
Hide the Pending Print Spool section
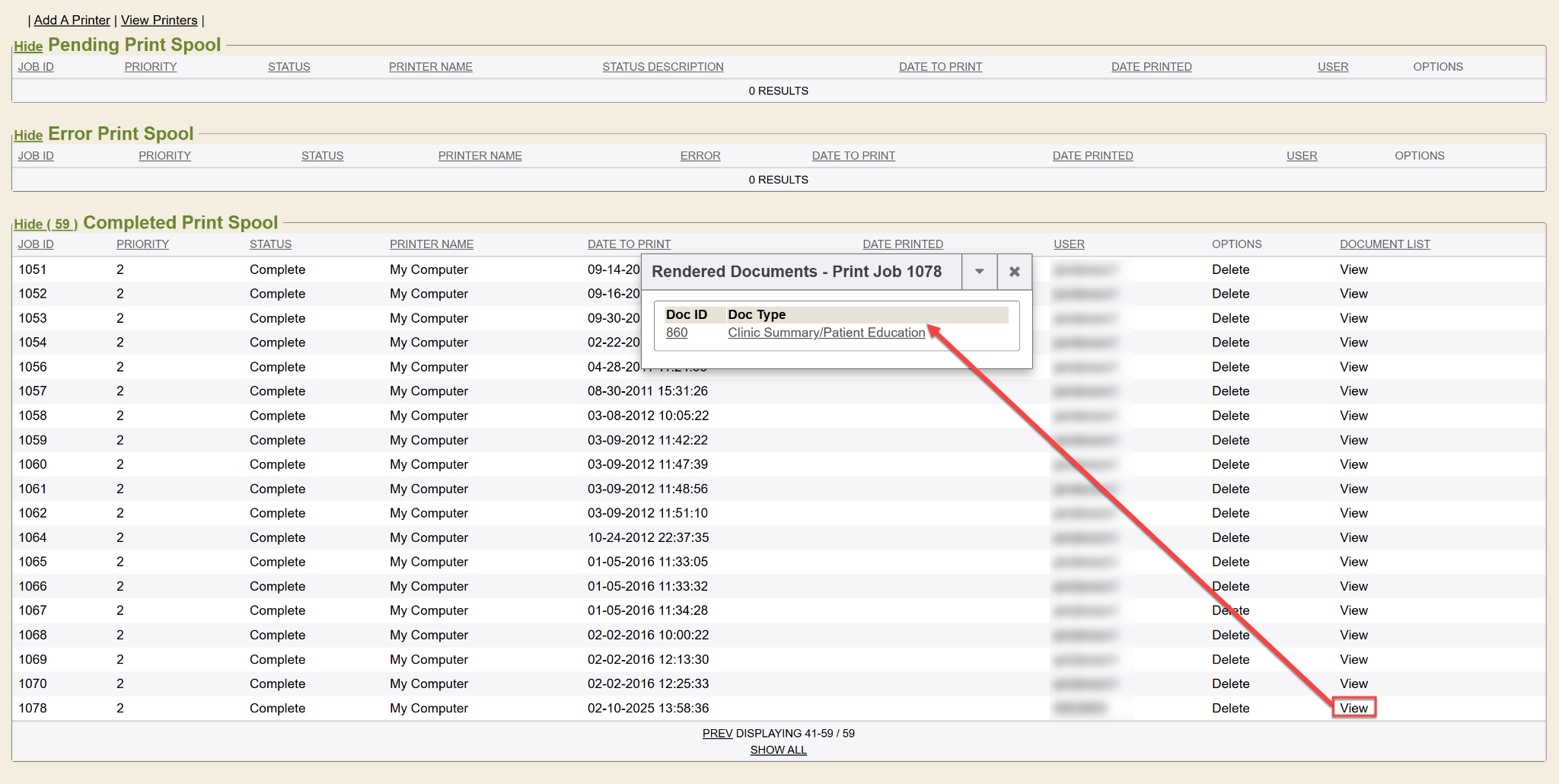pos(28,46)
